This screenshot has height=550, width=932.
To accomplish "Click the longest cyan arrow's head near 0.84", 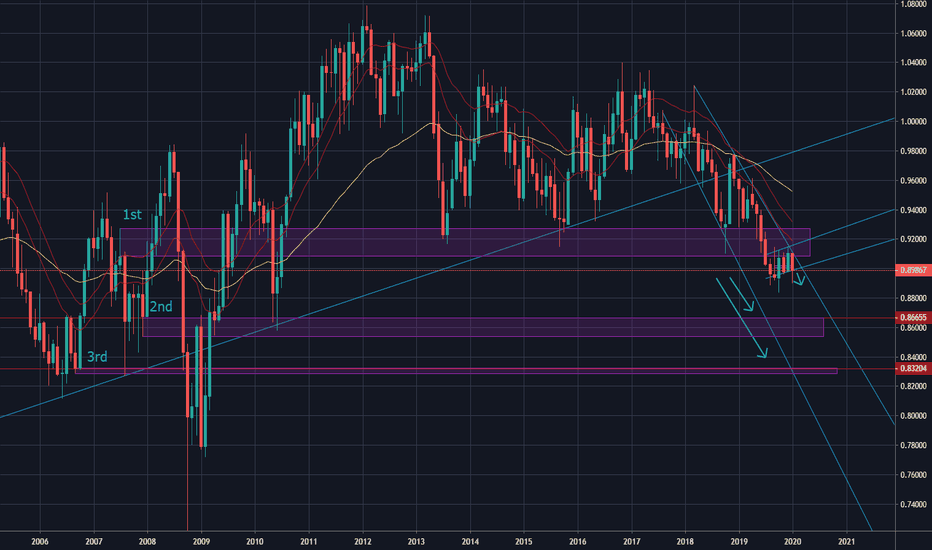I will coord(765,355).
